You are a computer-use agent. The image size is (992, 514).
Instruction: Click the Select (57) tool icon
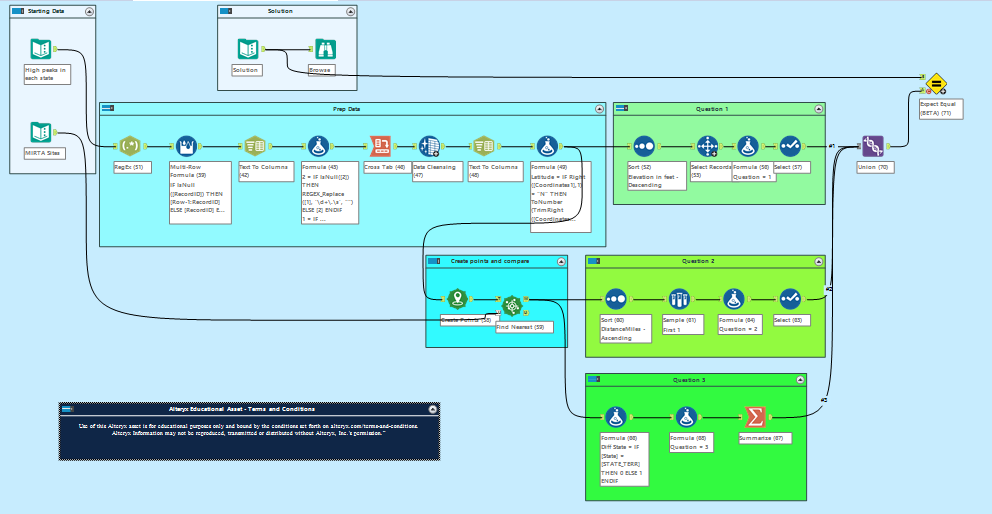pos(790,146)
